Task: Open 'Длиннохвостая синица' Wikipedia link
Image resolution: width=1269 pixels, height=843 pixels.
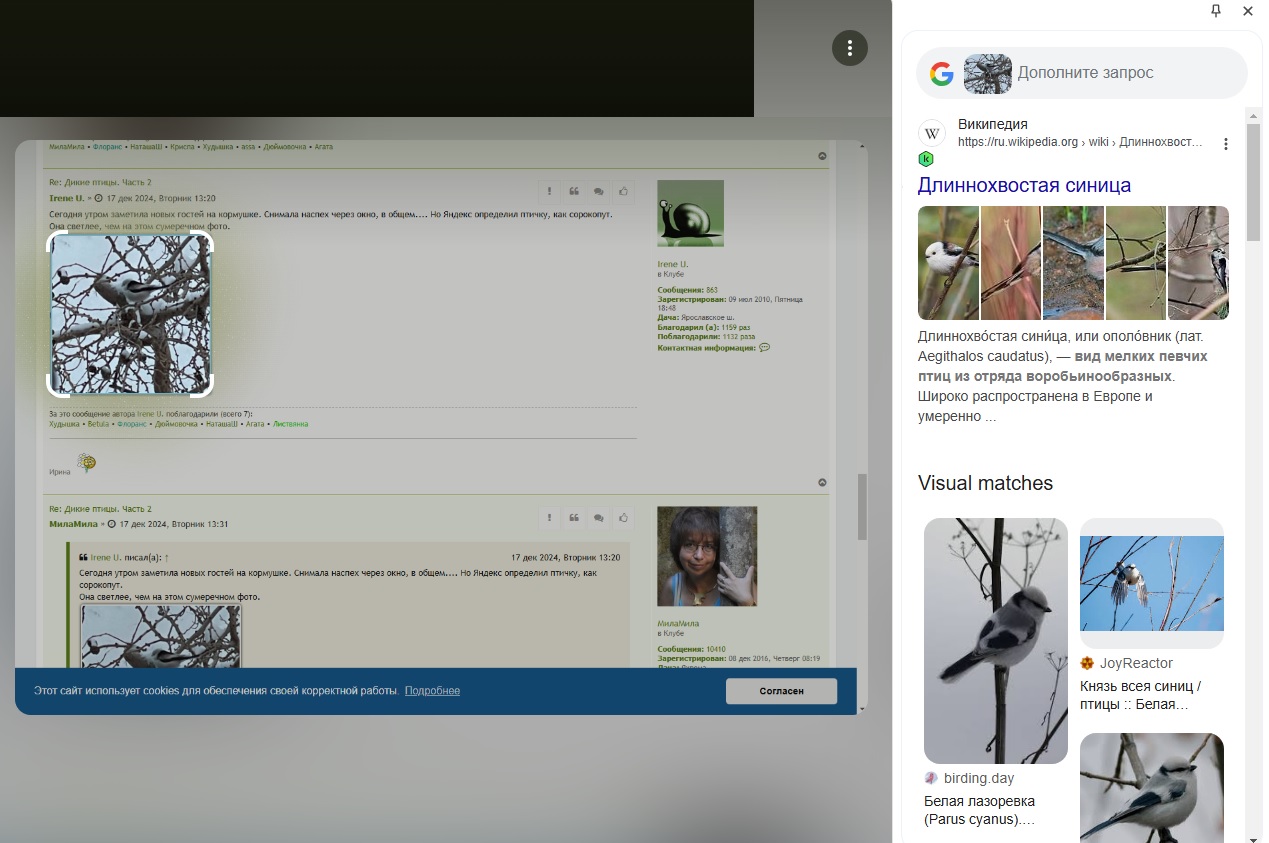Action: pyautogui.click(x=1024, y=185)
